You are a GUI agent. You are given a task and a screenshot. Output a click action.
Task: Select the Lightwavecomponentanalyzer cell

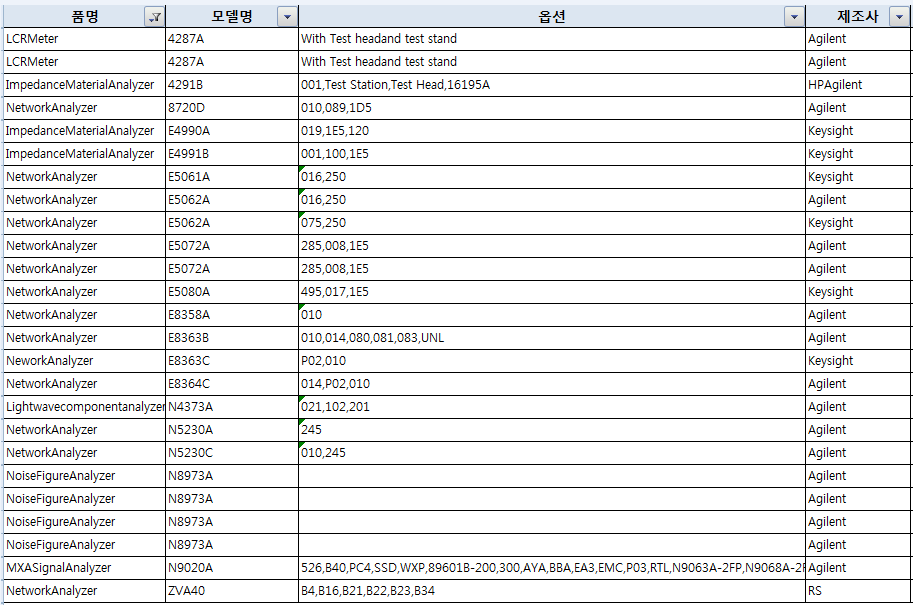point(84,407)
